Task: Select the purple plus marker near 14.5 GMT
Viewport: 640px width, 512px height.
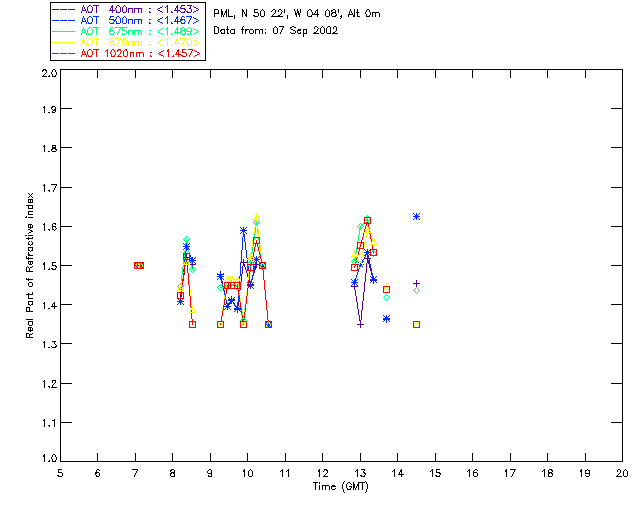Action: coord(416,283)
